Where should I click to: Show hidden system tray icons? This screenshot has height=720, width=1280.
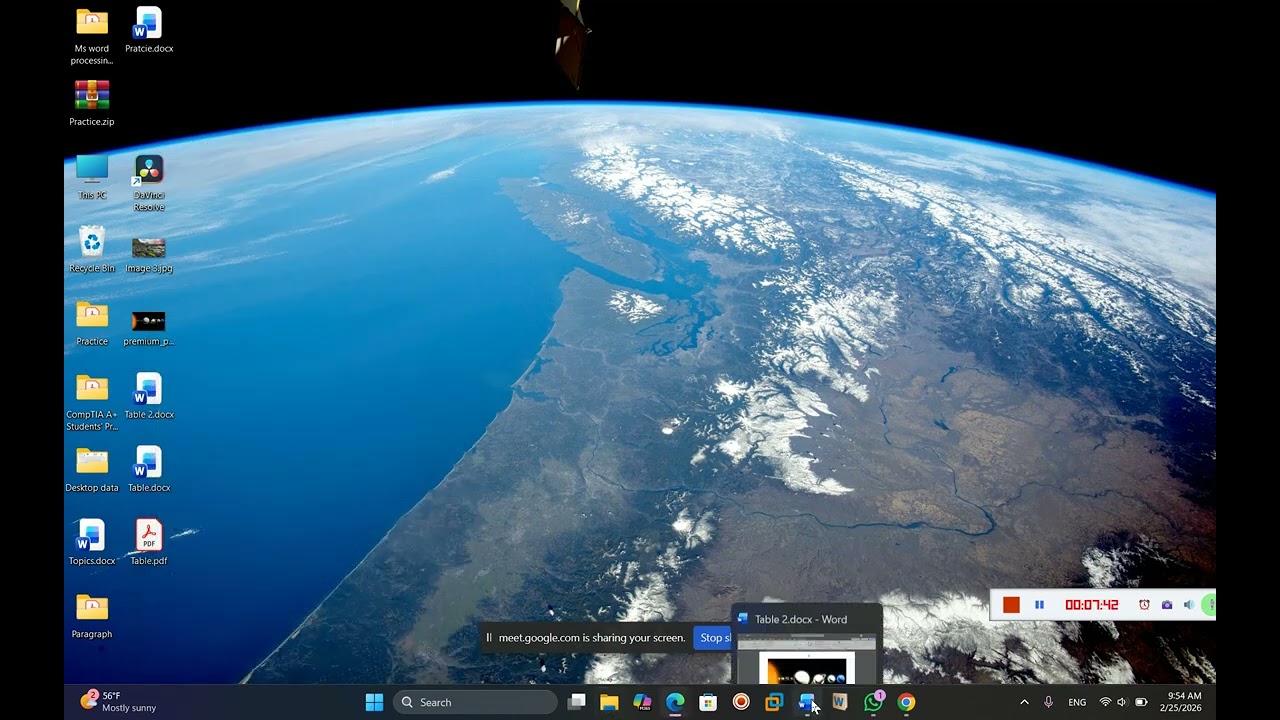pos(1024,702)
